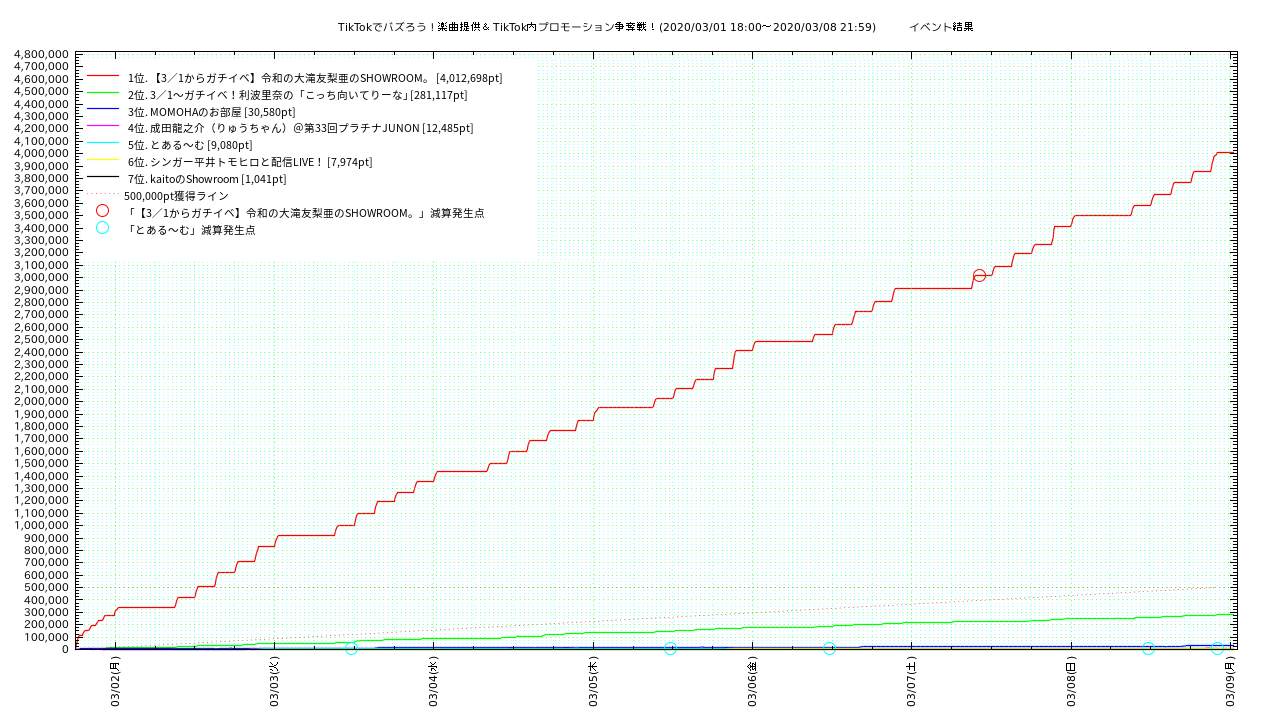This screenshot has width=1280, height=720.
Task: Click cyan marker between 03/05 and 03/06
Action: [x=670, y=649]
